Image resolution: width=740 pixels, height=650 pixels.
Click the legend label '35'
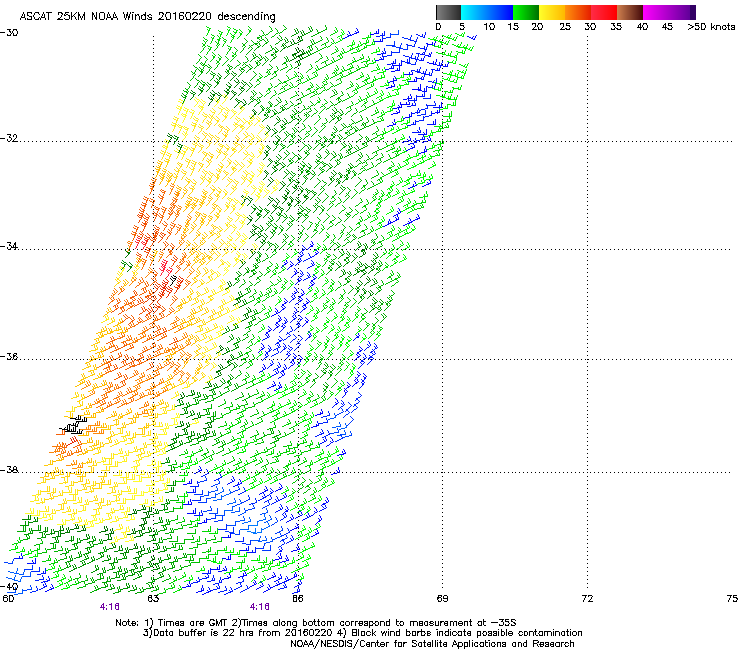[616, 27]
